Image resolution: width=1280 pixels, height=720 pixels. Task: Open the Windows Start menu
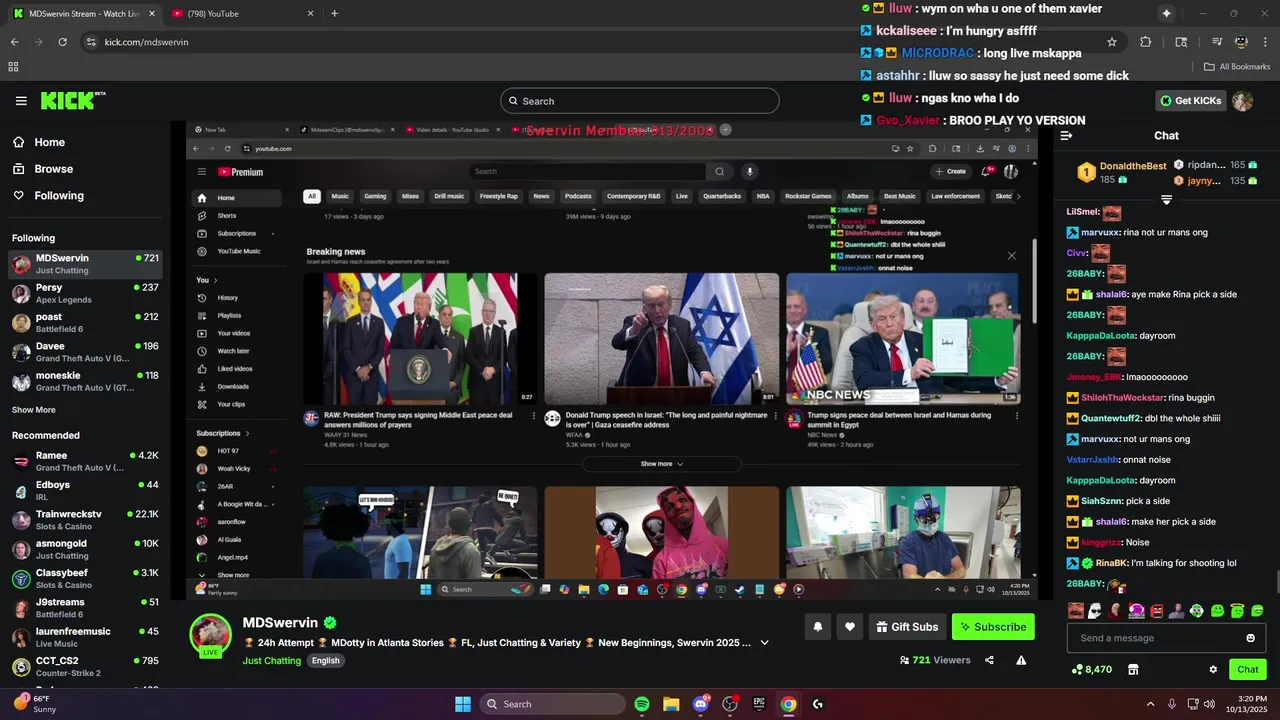[463, 704]
